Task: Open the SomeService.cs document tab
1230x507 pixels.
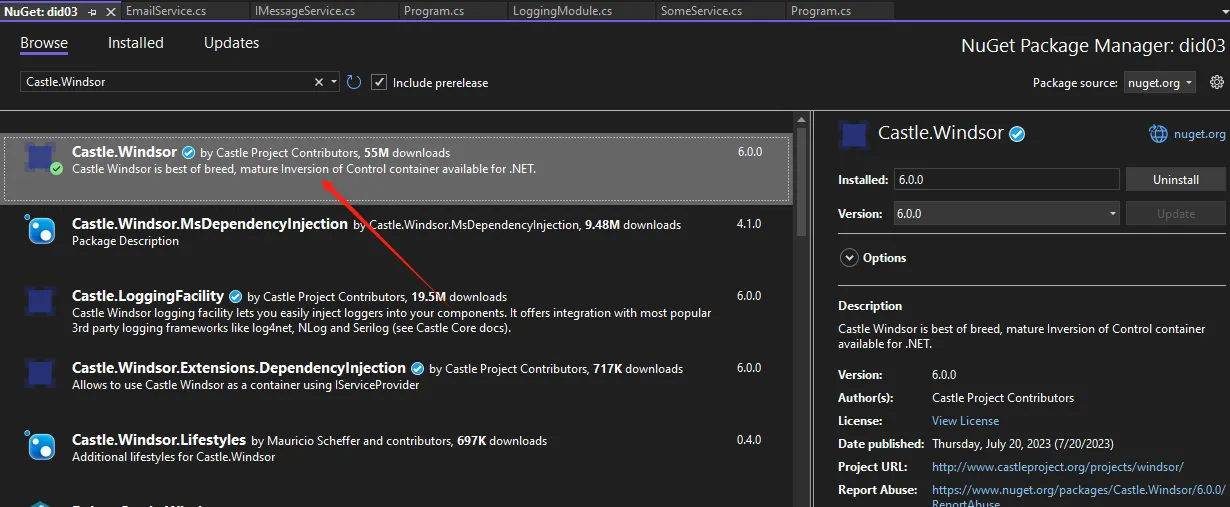Action: tap(702, 11)
